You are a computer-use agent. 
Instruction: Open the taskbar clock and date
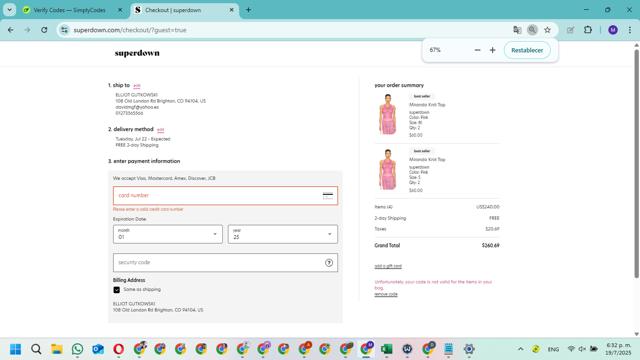618,349
